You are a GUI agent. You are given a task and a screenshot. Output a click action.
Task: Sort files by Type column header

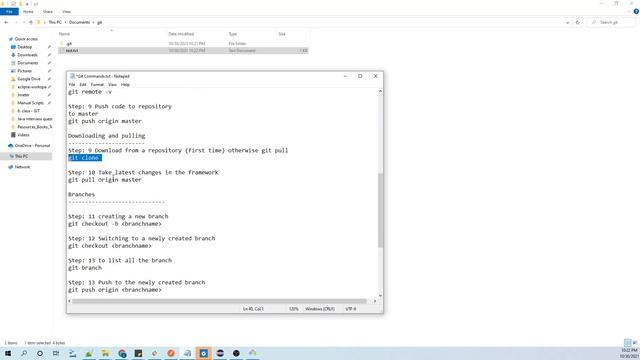[x=233, y=34]
